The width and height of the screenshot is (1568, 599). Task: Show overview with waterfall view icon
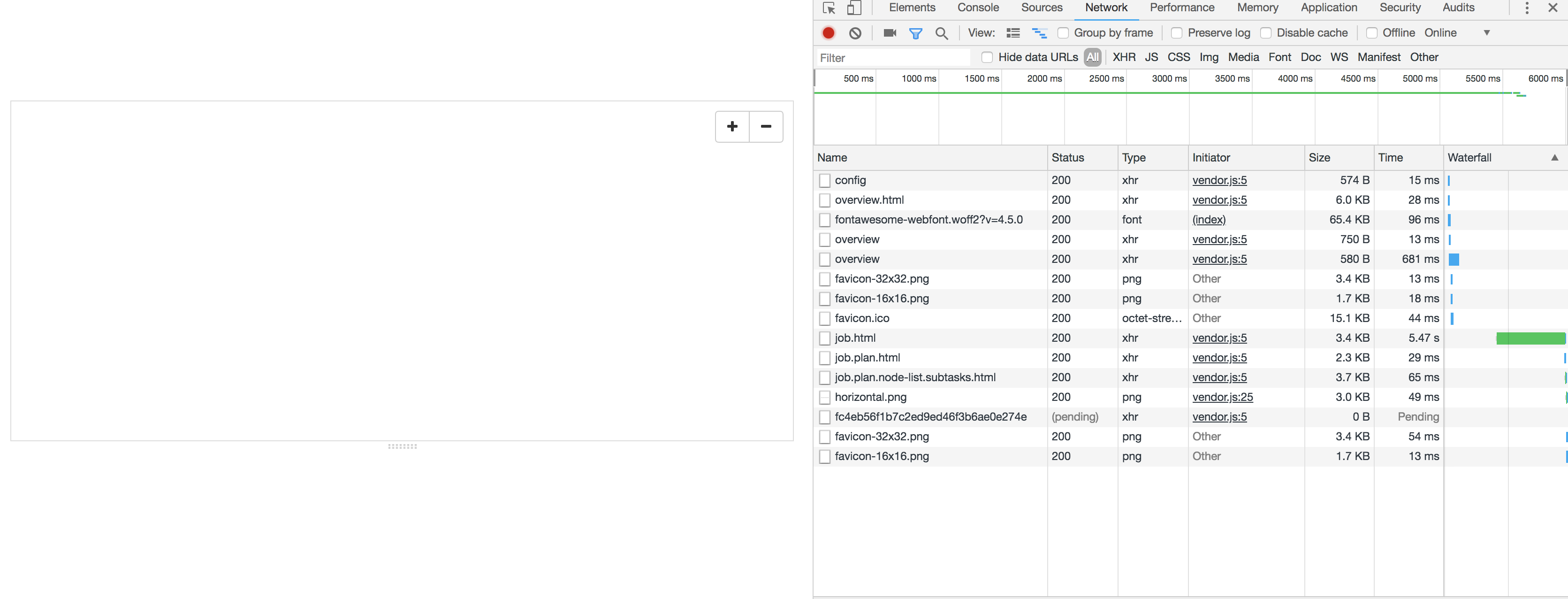coord(1039,33)
